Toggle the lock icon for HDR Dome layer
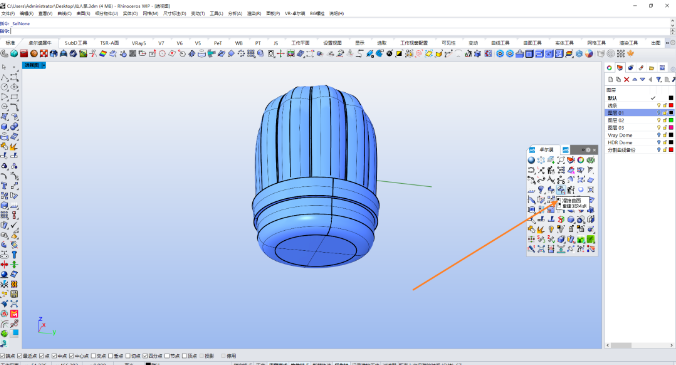 (665, 143)
